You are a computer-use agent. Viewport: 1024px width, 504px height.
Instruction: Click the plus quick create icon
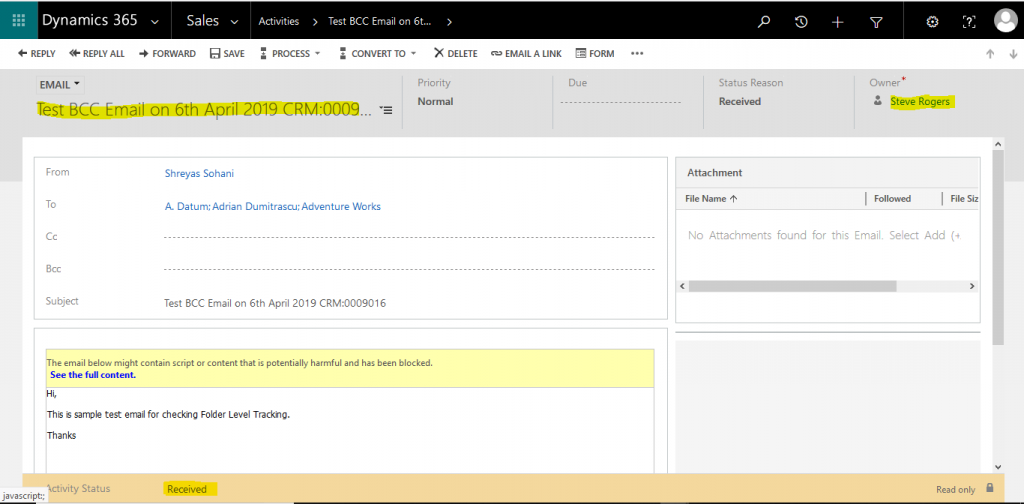(838, 22)
